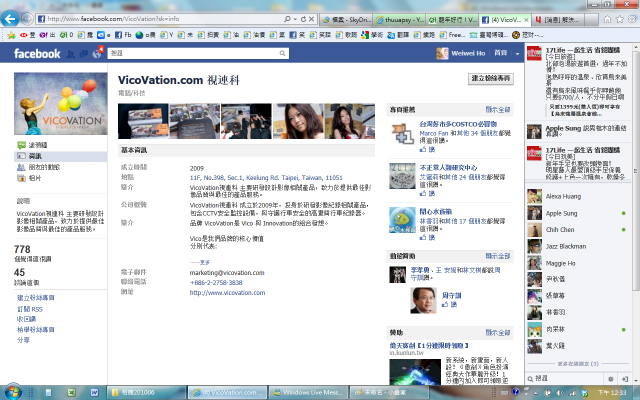Screen dimensions: 640x400
Task: Click the browser back arrow button
Action: coord(10,19)
